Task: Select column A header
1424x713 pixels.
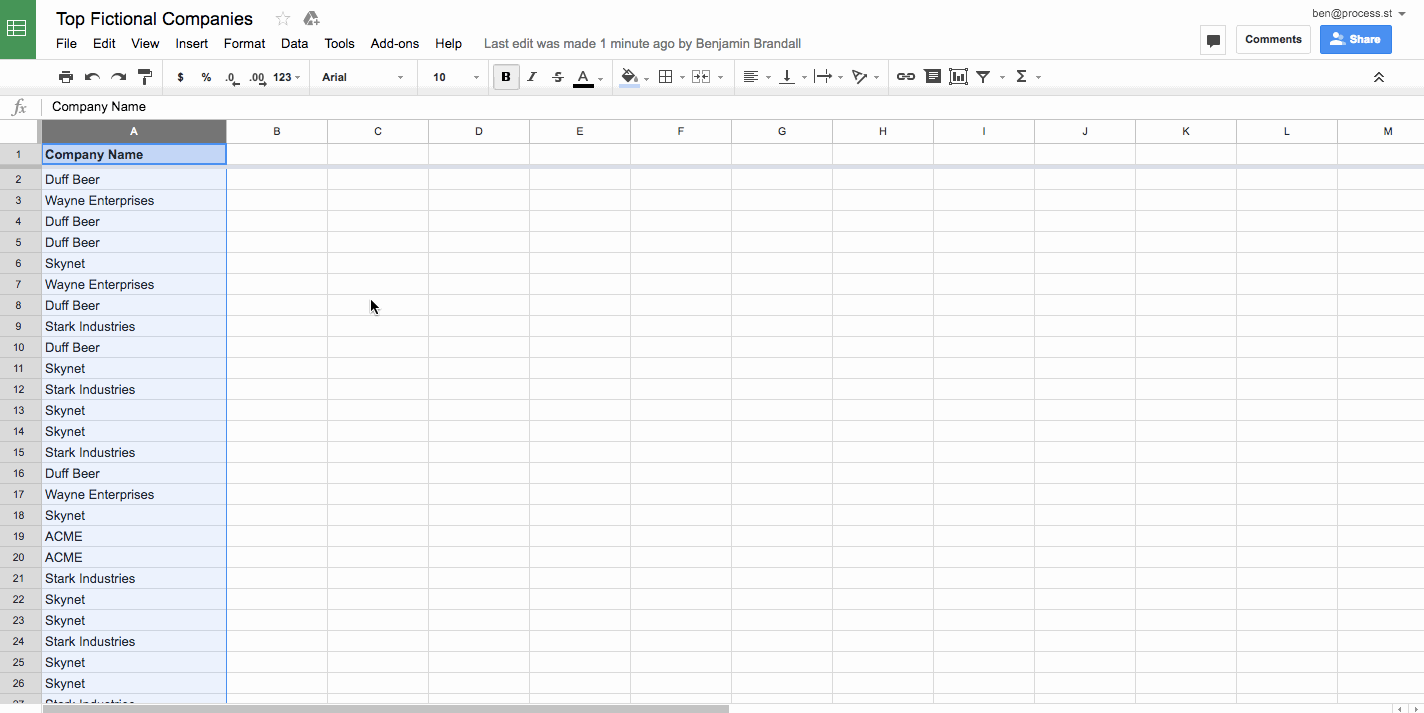Action: (x=134, y=132)
